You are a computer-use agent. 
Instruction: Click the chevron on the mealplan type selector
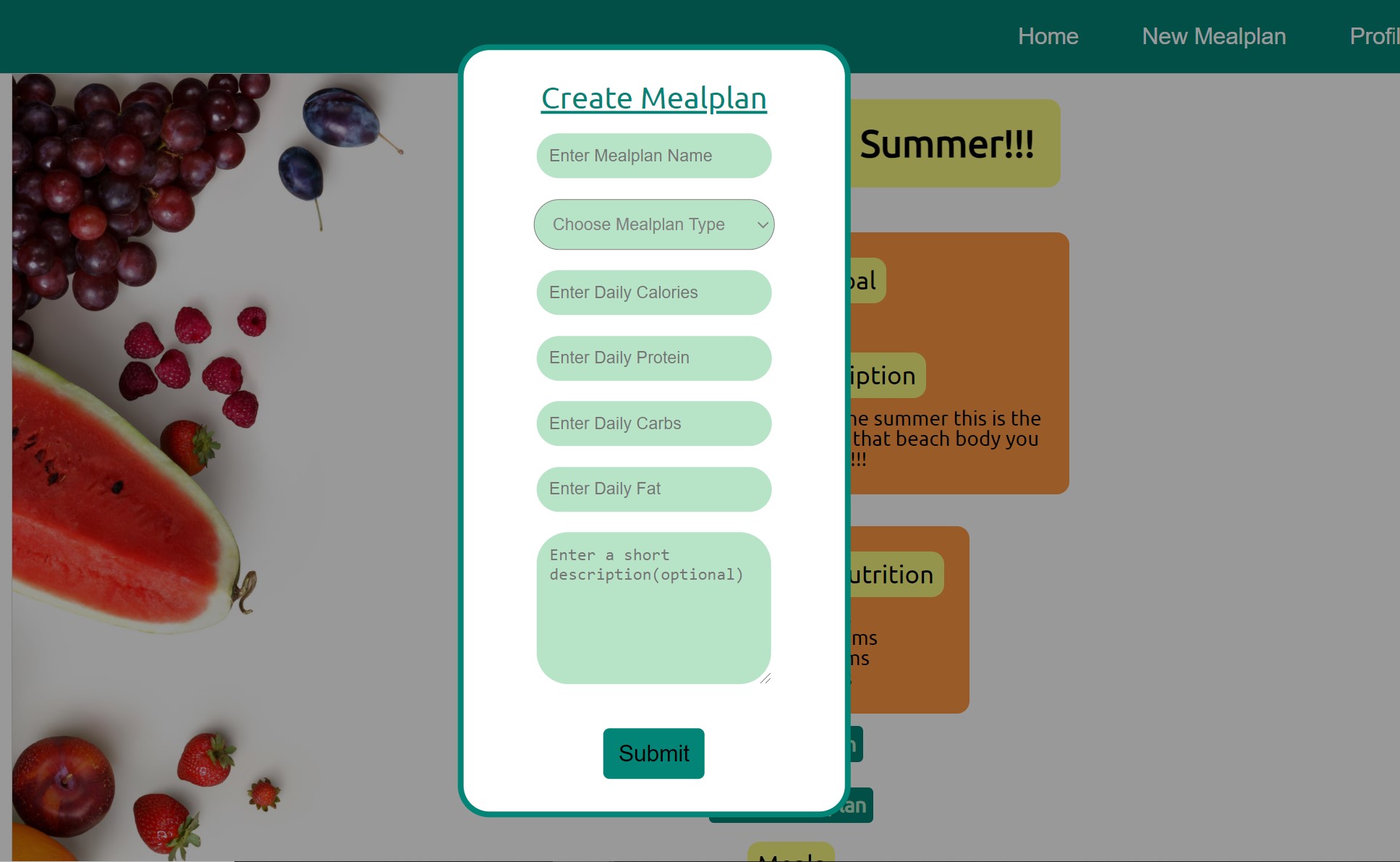762,224
